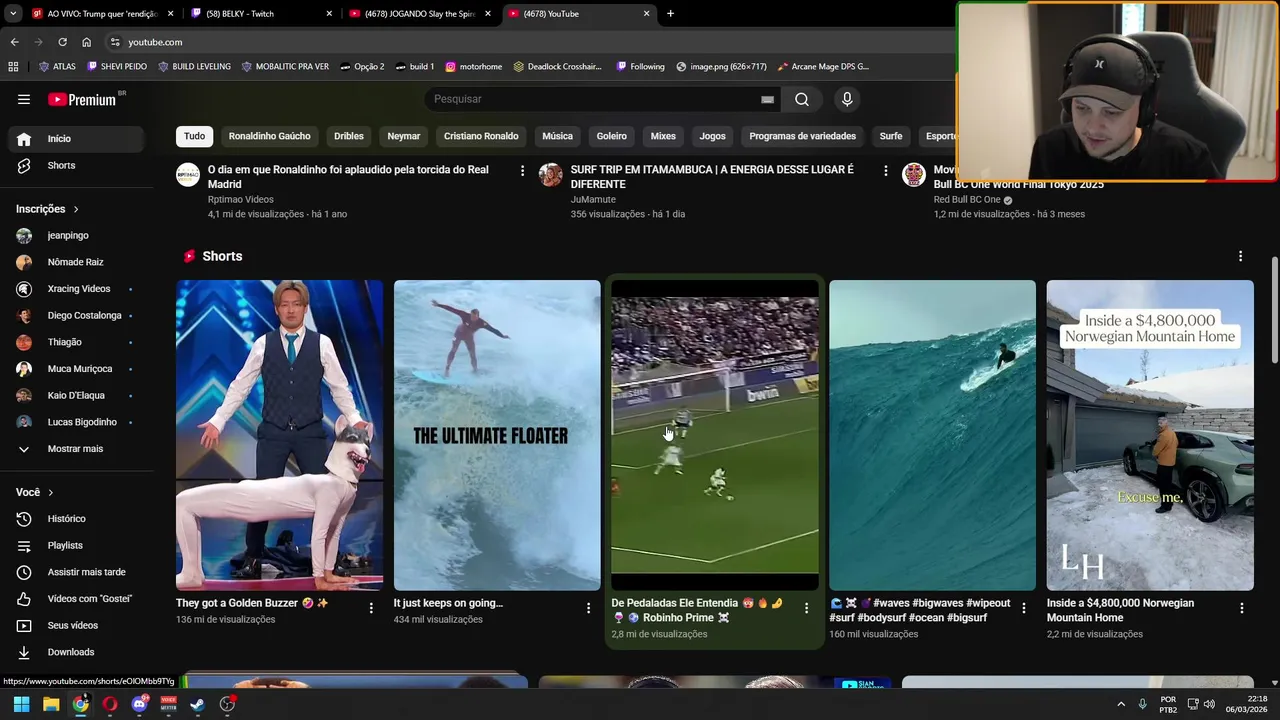This screenshot has height=720, width=1280.
Task: Open the Rptimao Videos channel link
Action: (240, 199)
